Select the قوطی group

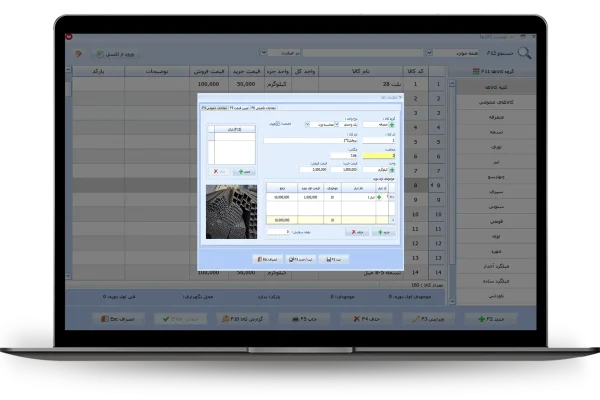496,221
